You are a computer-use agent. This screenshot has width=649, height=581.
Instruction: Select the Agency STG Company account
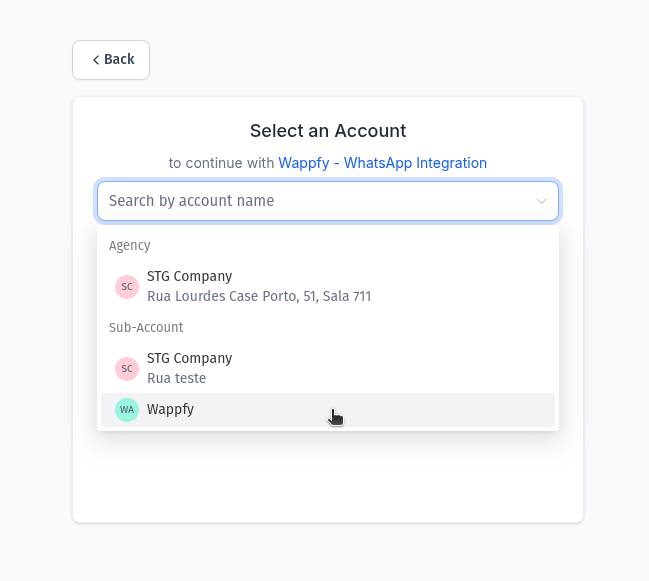click(328, 286)
